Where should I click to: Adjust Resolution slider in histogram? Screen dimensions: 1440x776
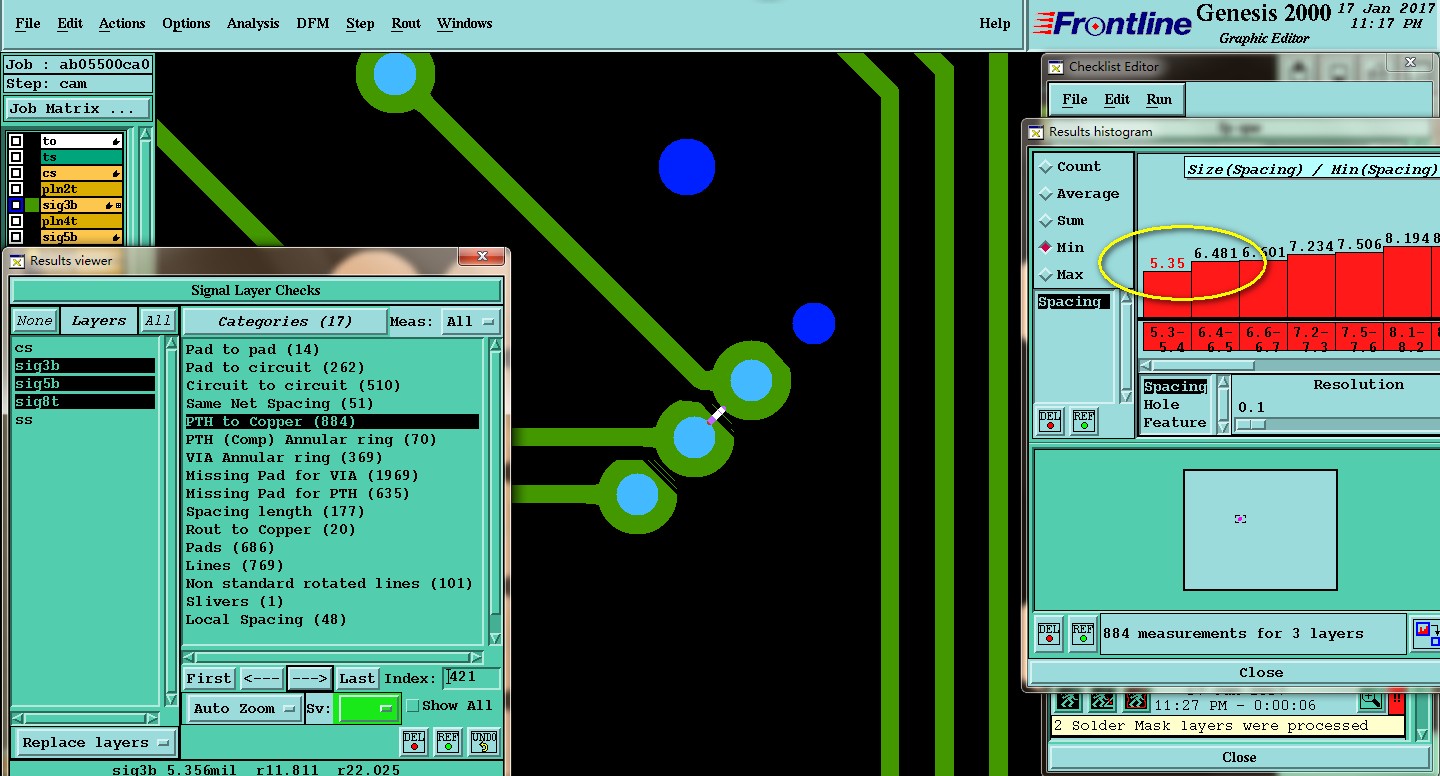click(x=1251, y=424)
